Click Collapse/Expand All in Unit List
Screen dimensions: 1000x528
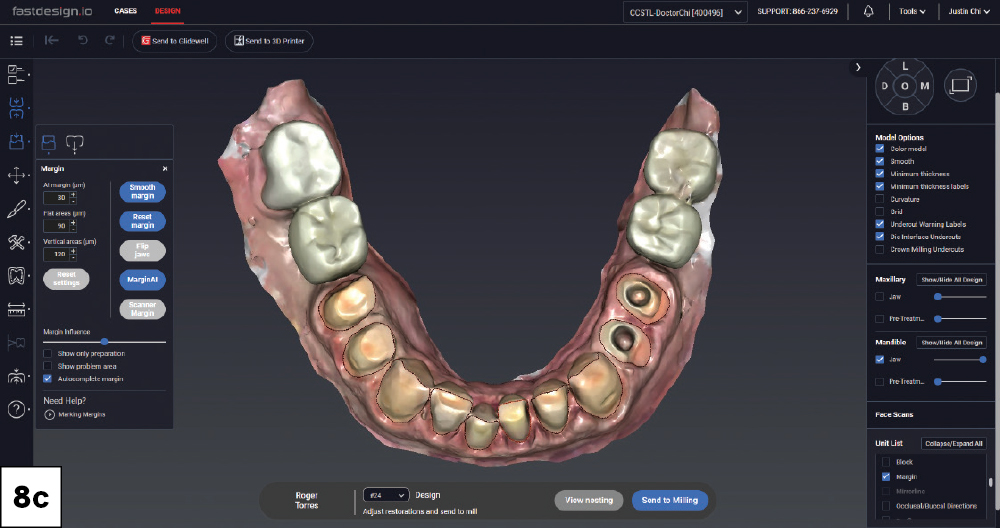(954, 443)
